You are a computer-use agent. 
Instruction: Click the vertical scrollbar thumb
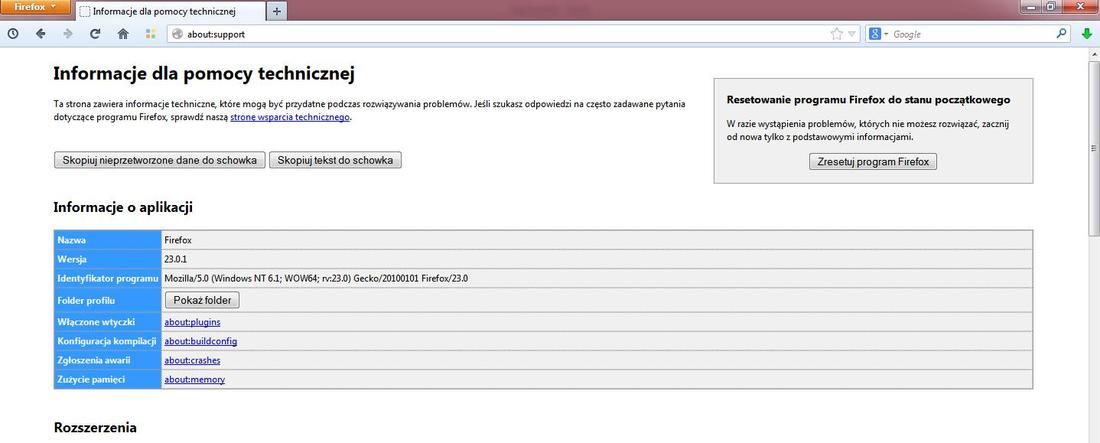1094,147
